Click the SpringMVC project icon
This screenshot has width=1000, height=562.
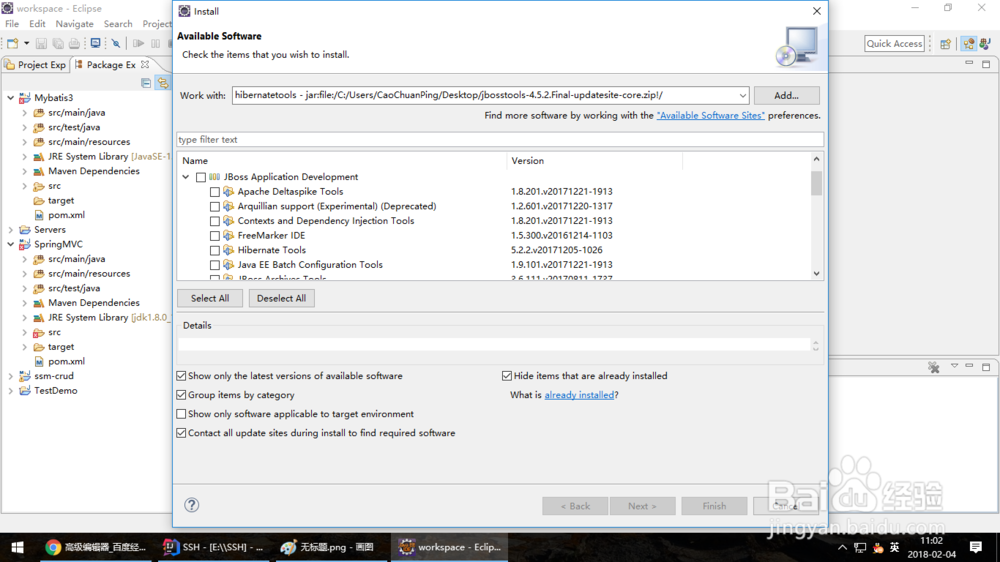[x=25, y=244]
